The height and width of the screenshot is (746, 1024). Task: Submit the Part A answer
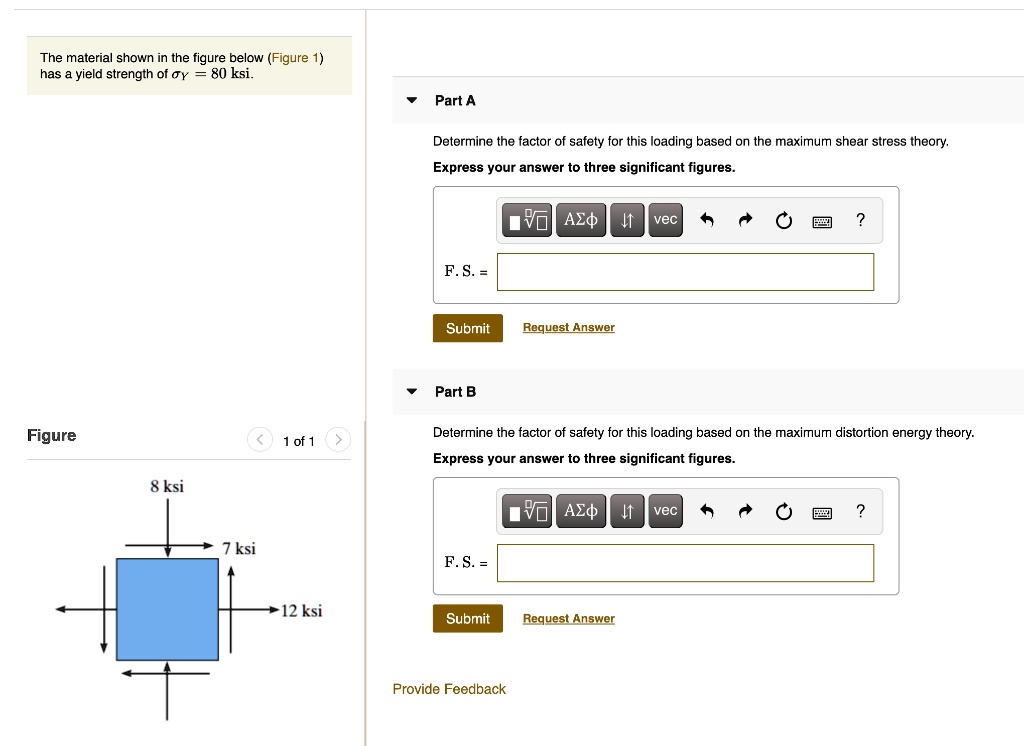[x=467, y=327]
